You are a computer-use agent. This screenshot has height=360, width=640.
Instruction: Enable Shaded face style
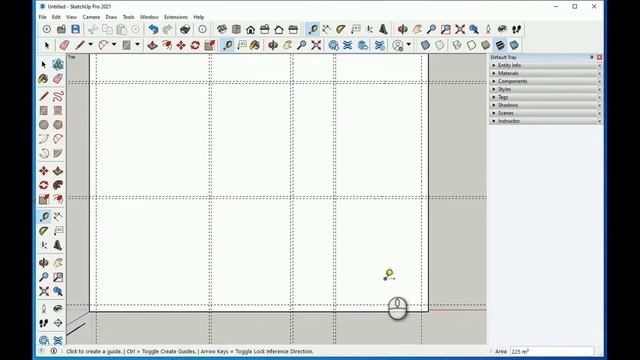(485, 45)
